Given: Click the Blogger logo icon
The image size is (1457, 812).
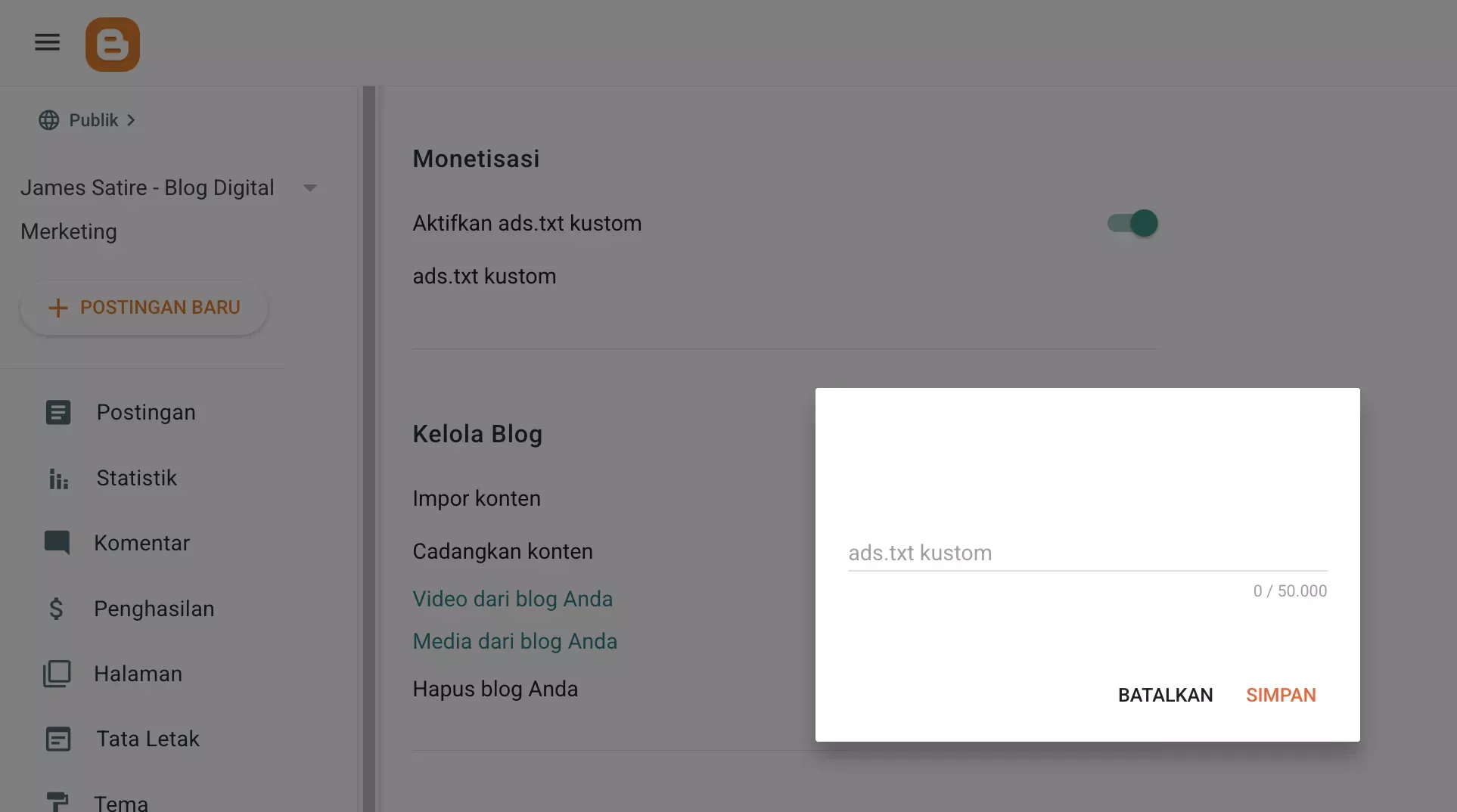Looking at the screenshot, I should click(x=113, y=45).
